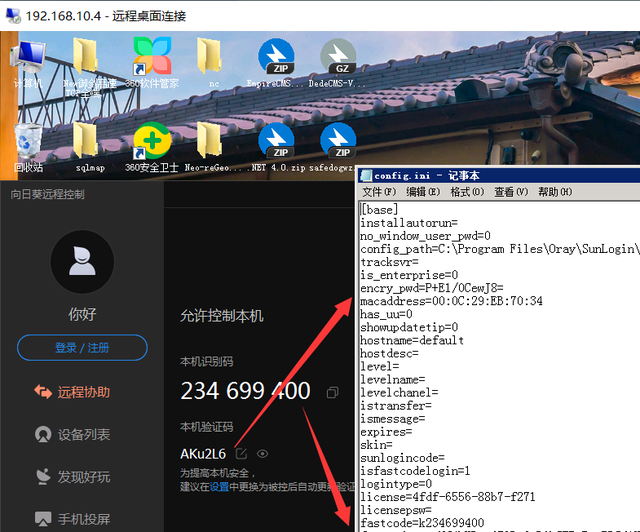The width and height of the screenshot is (640, 532).
Task: Open the 格式(O) menu in Notepad
Action: coord(467,191)
